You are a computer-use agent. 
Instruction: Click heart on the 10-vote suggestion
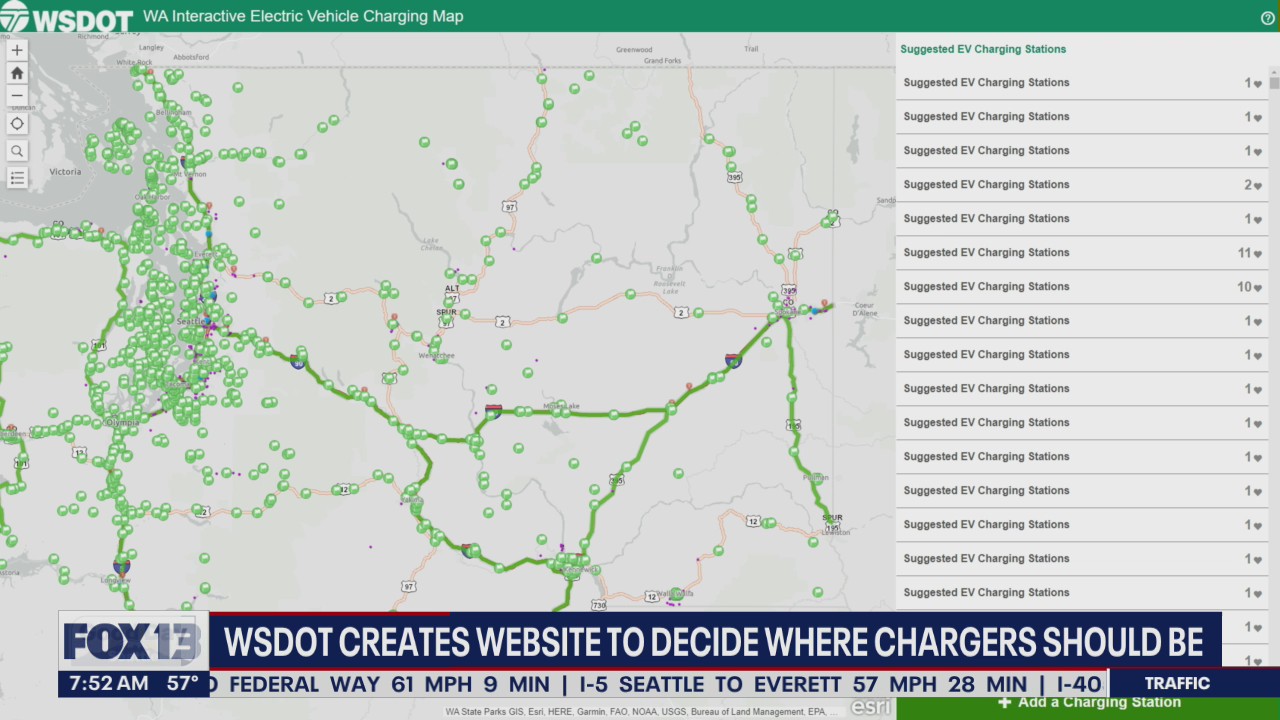coord(1258,288)
